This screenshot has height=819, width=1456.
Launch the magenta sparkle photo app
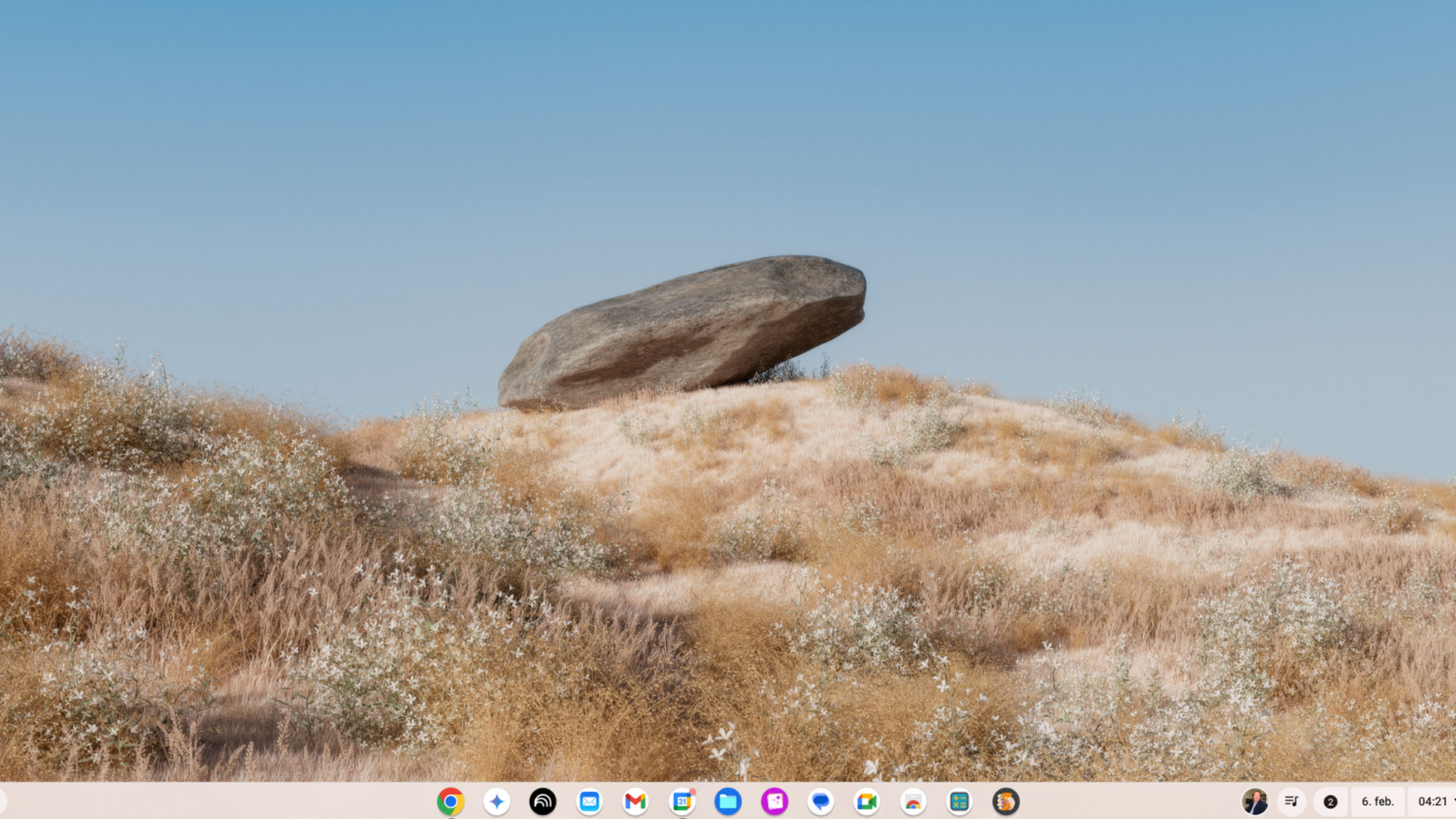(x=775, y=802)
